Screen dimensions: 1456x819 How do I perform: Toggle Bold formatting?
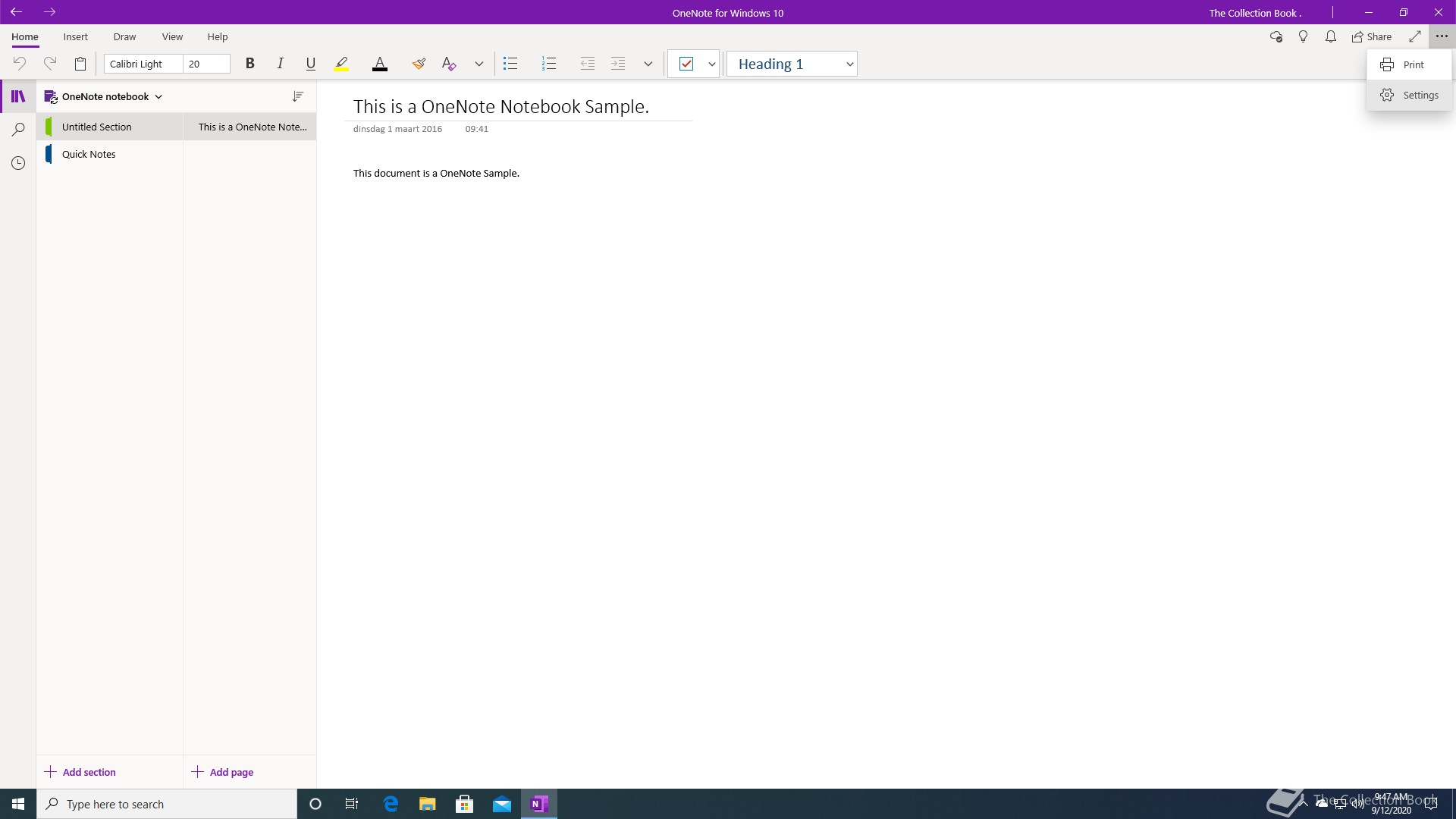249,64
